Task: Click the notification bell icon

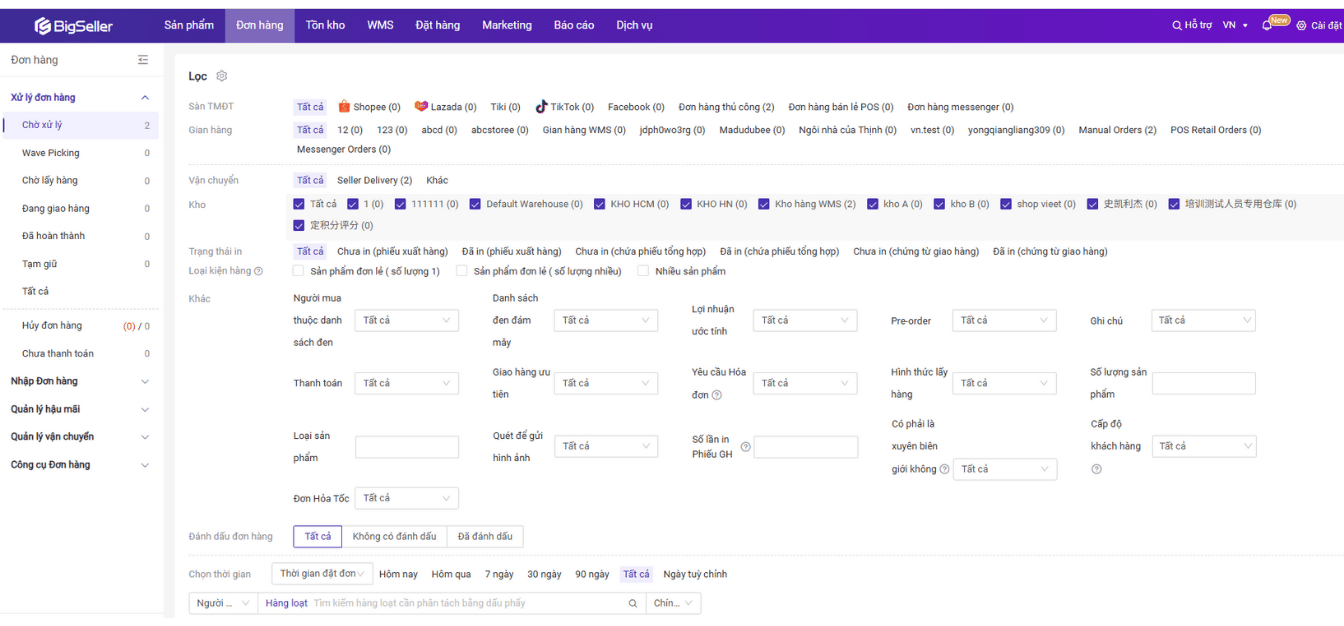Action: (x=1267, y=26)
